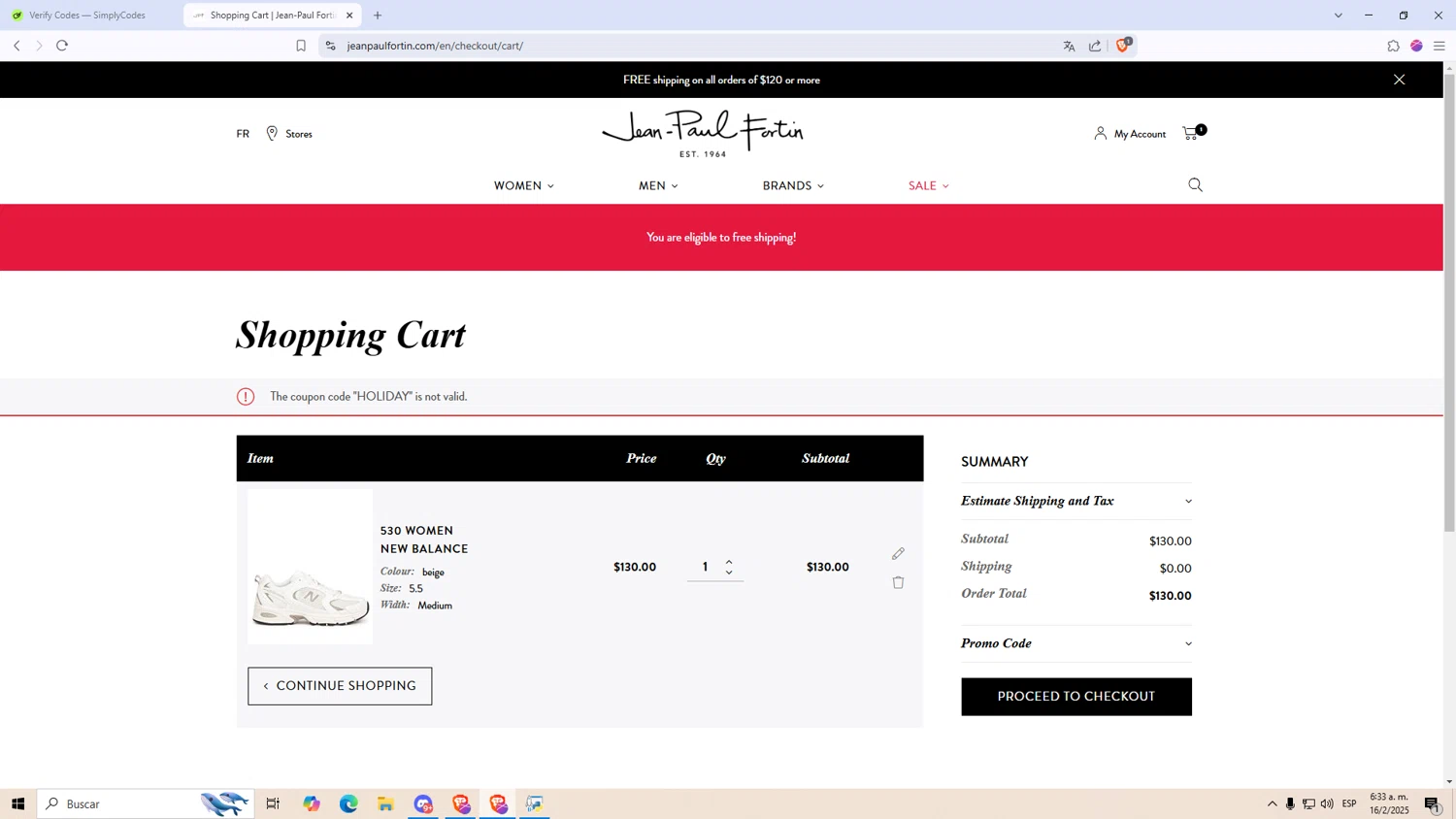
Task: Open the BRANDS menu dropdown
Action: click(793, 185)
